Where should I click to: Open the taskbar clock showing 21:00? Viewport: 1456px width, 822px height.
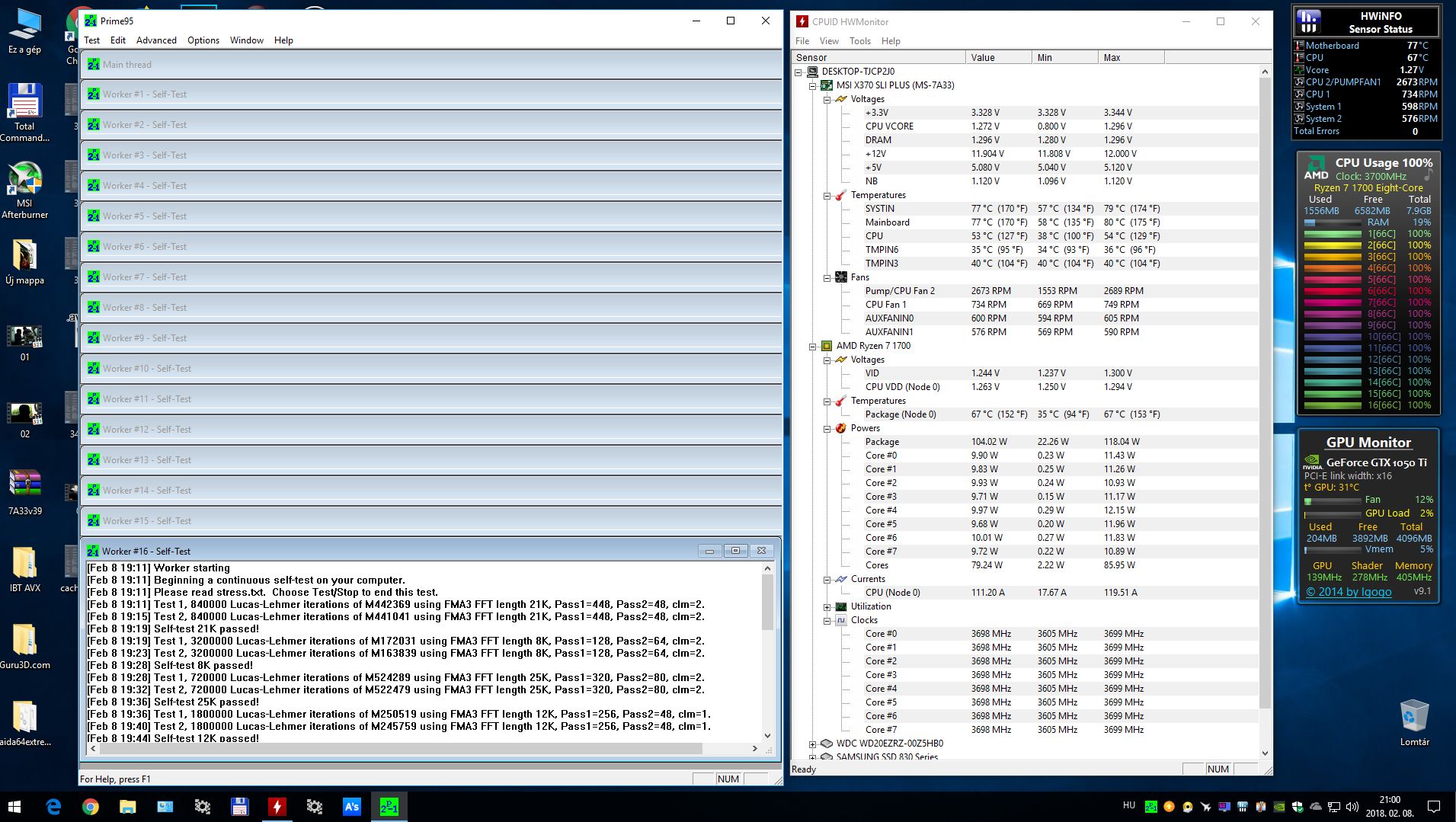[x=1390, y=807]
